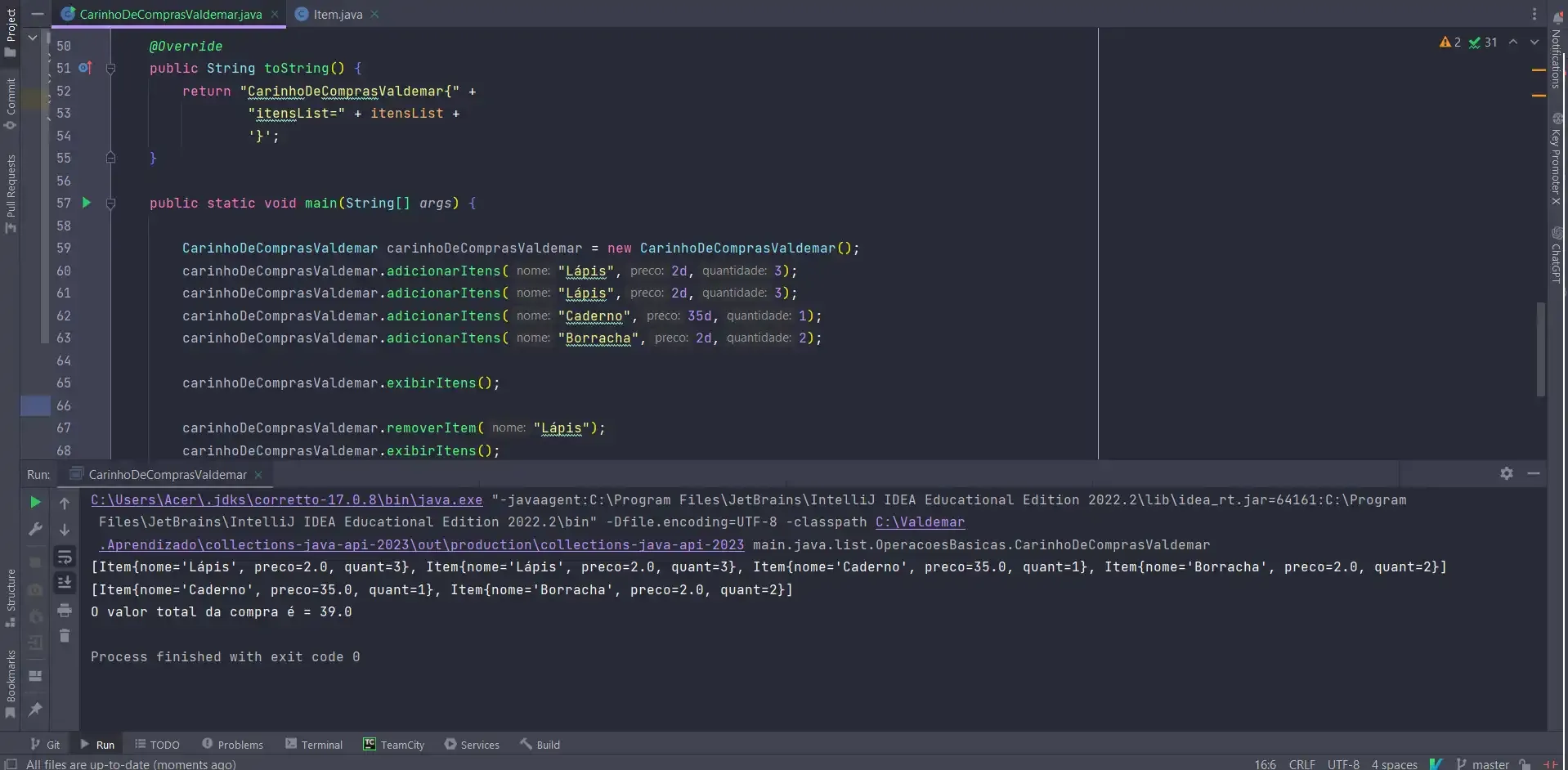The height and width of the screenshot is (770, 1568).
Task: Toggle scroll to end of console output
Action: pyautogui.click(x=65, y=583)
